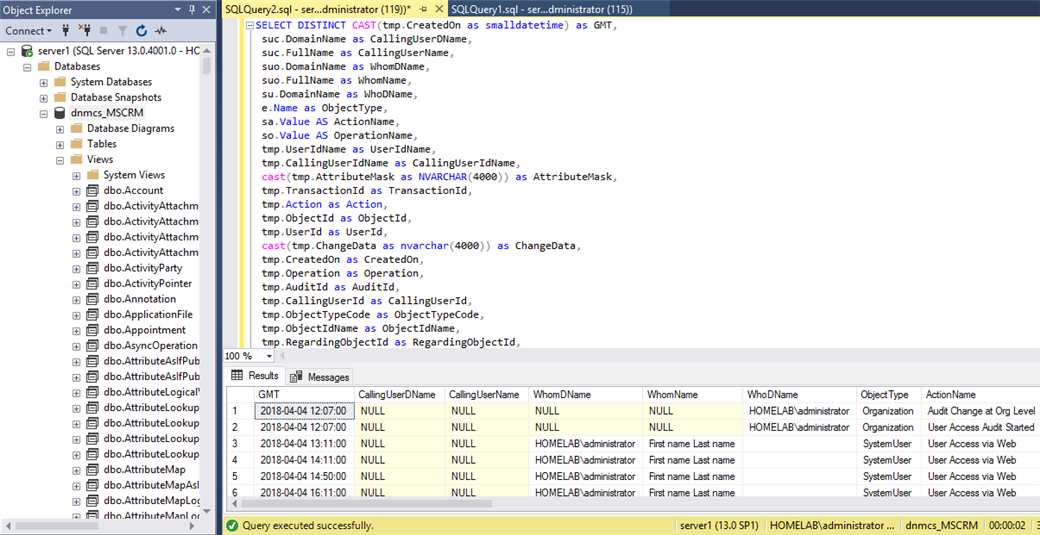1040x535 pixels.
Task: Select dbo.ActivityPointer in the tree
Action: (x=148, y=284)
